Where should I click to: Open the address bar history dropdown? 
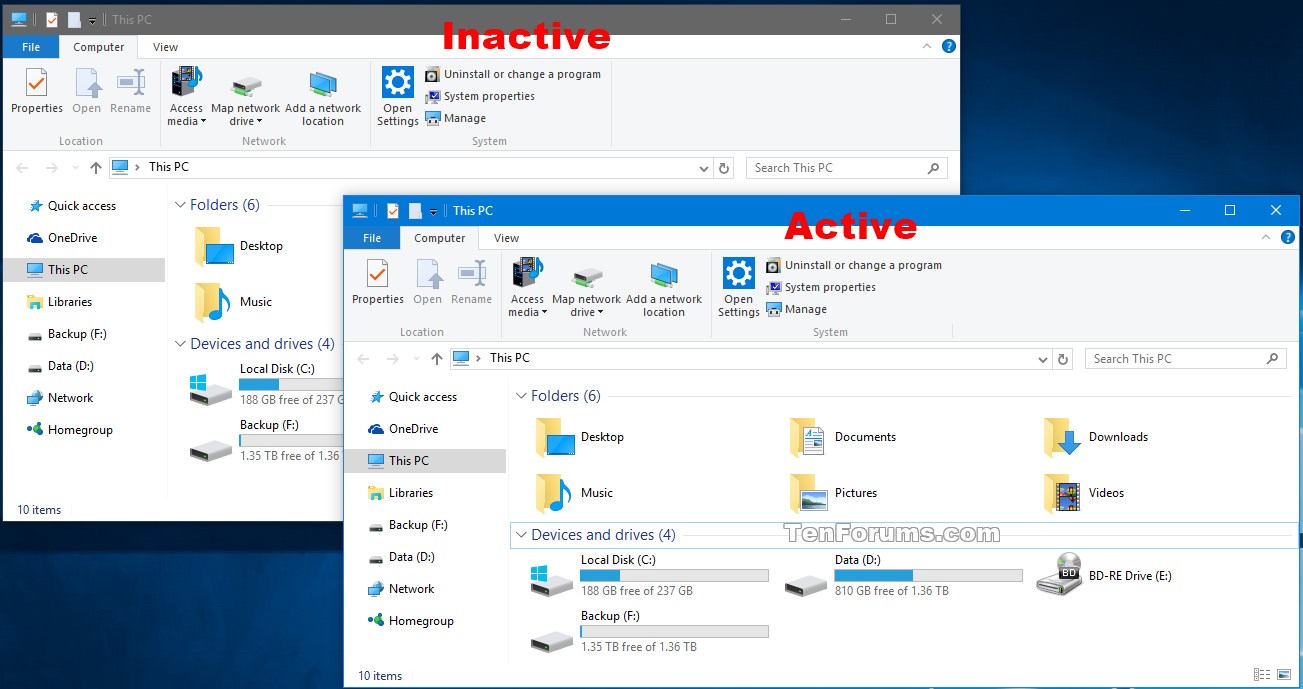point(1043,358)
